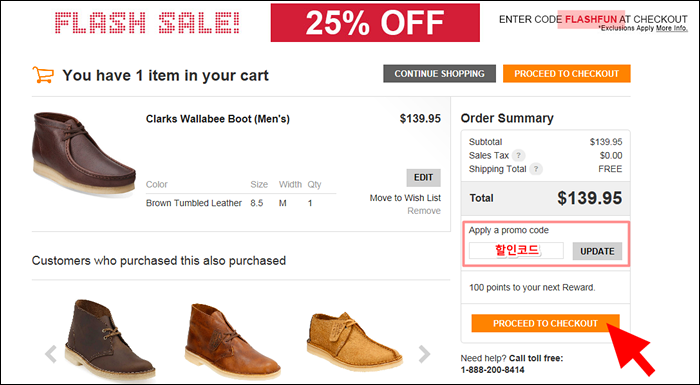Image resolution: width=700 pixels, height=385 pixels.
Task: Open the Clarks Wallabee Boot product image
Action: coord(84,153)
